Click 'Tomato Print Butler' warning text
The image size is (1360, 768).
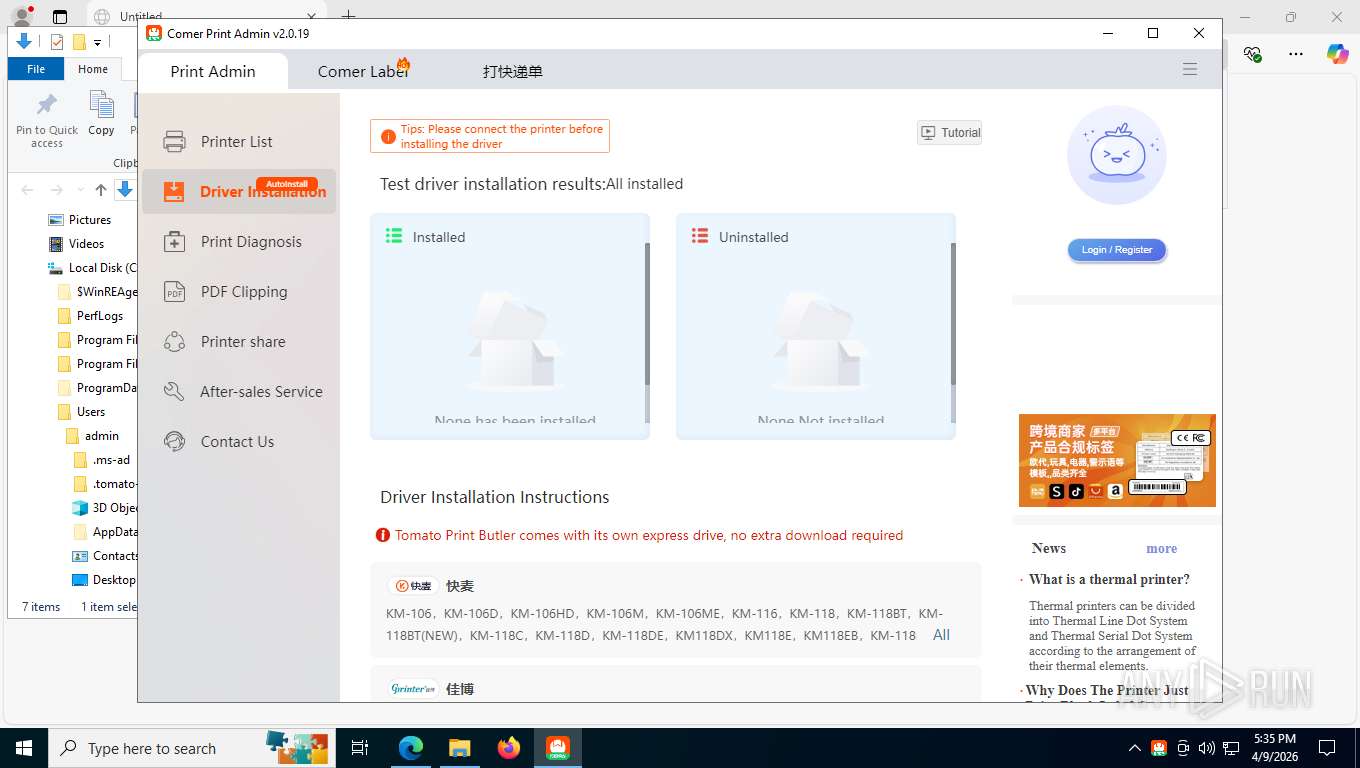649,535
